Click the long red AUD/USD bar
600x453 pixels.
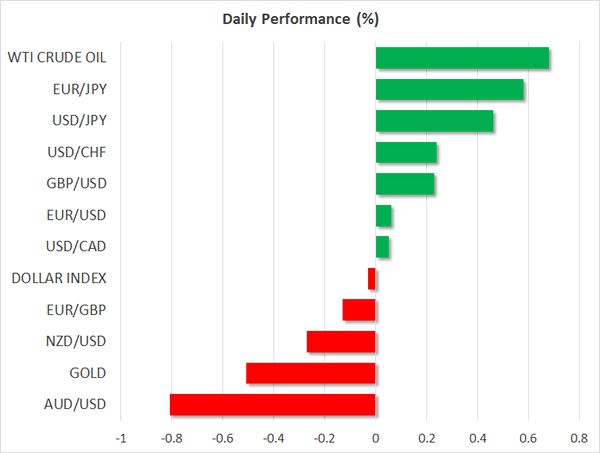[272, 404]
